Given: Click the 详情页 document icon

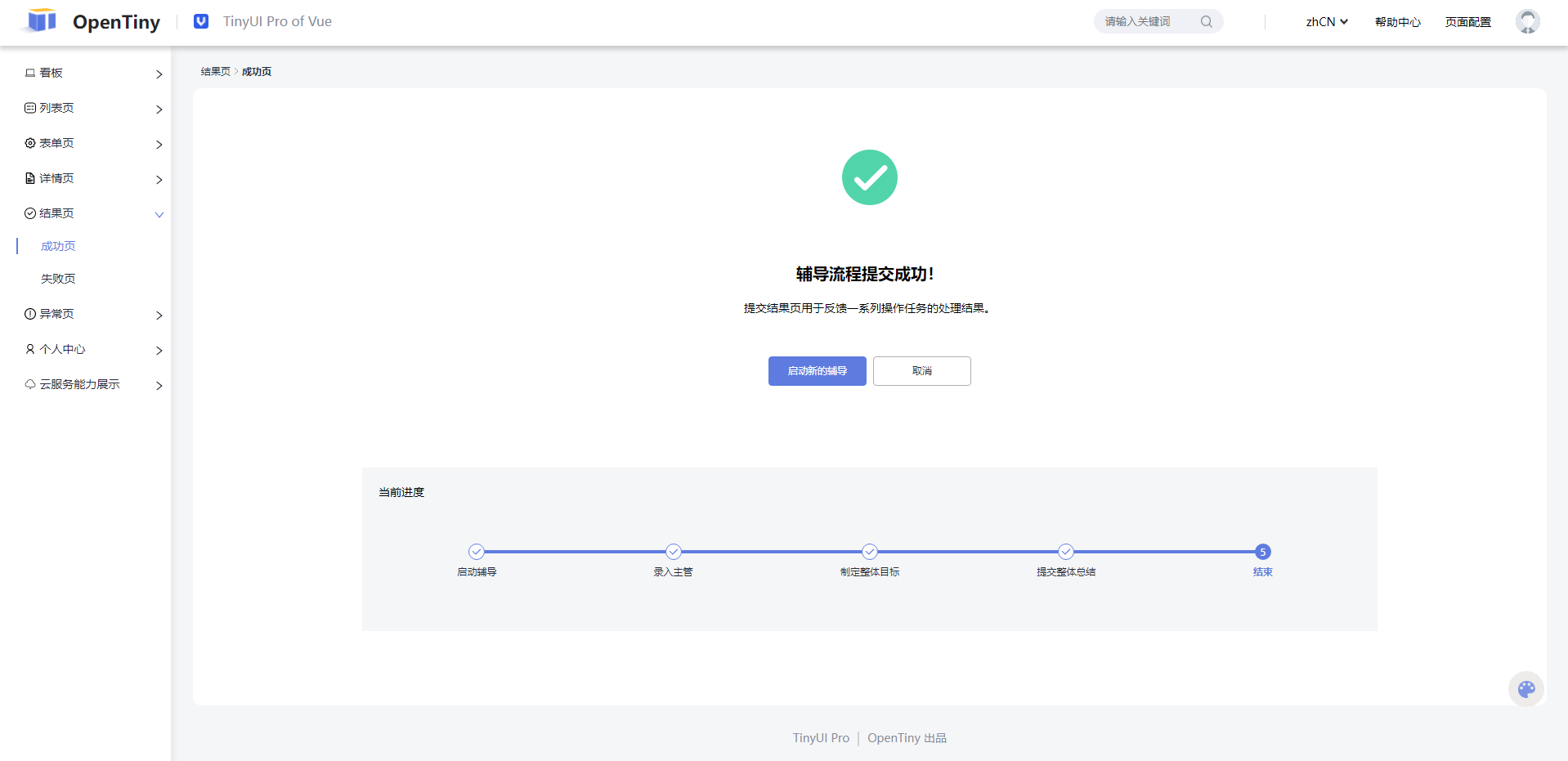Looking at the screenshot, I should 30,178.
